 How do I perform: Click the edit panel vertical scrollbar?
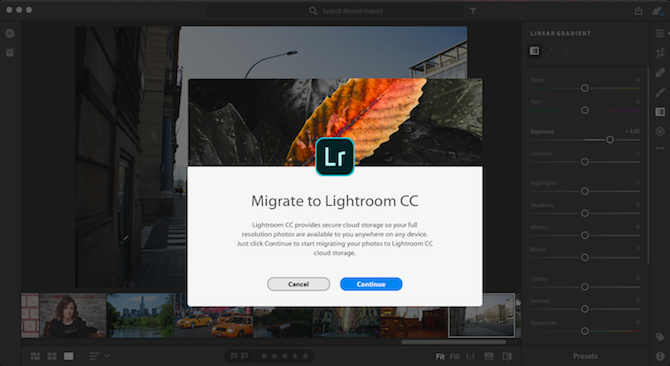(649, 164)
